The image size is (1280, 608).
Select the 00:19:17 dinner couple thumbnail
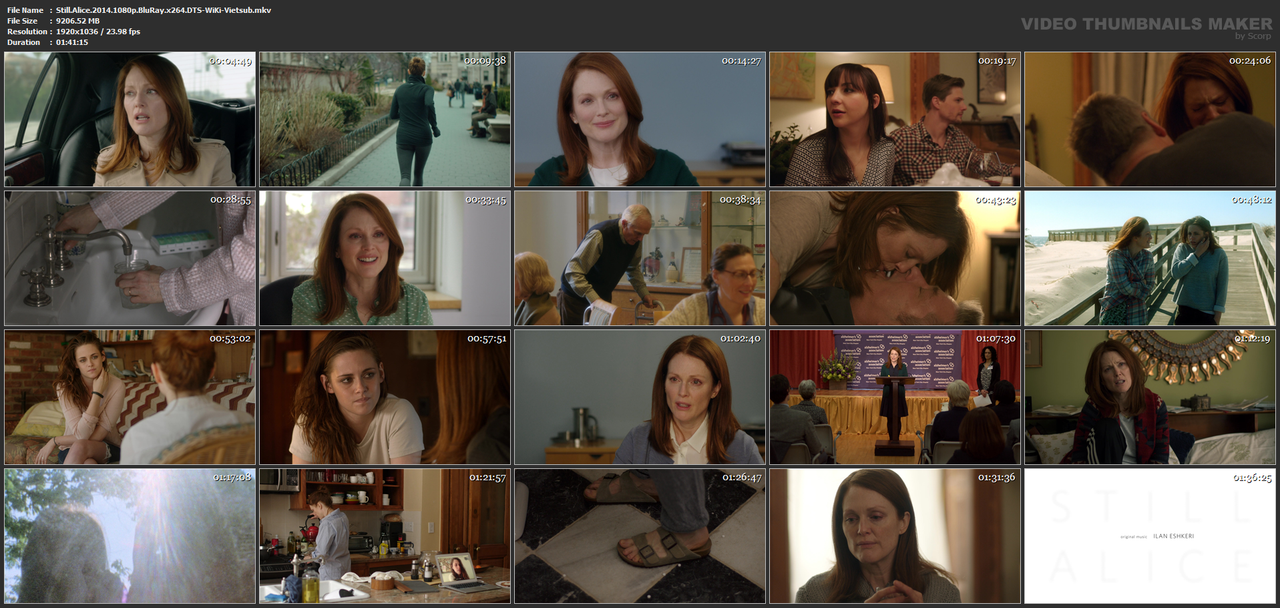(895, 119)
